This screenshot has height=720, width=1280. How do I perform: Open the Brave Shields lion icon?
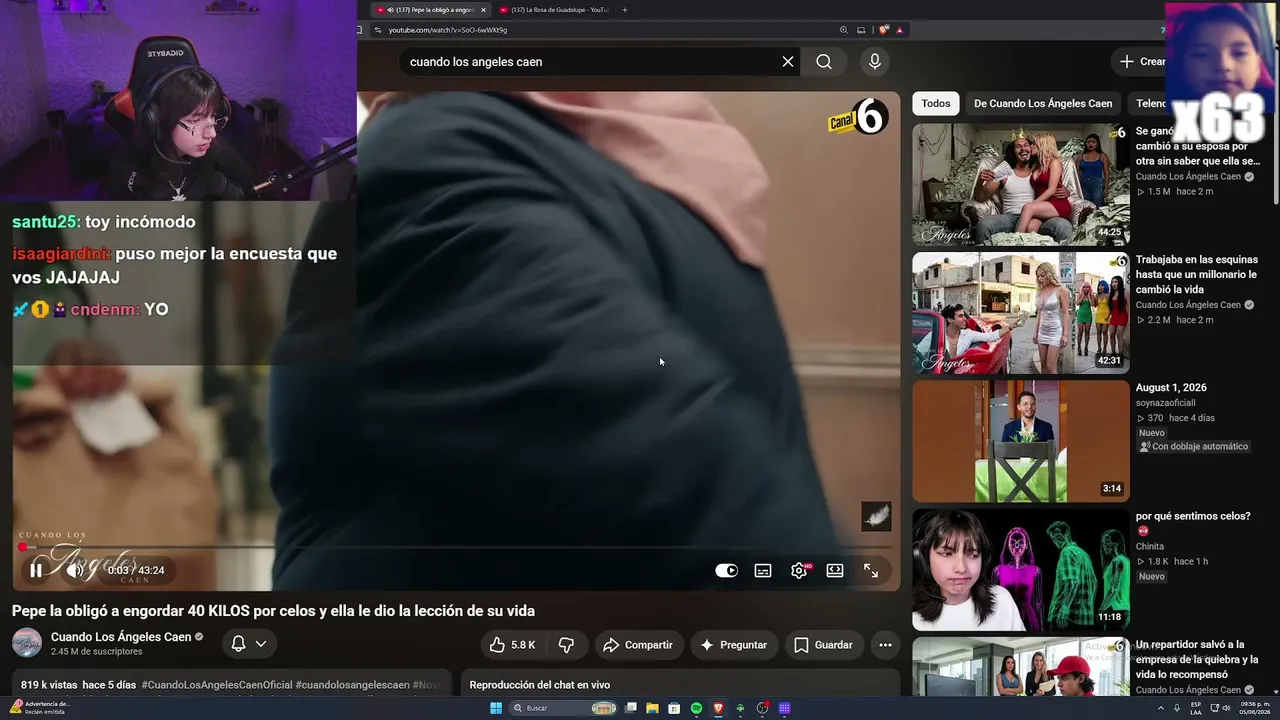point(884,30)
